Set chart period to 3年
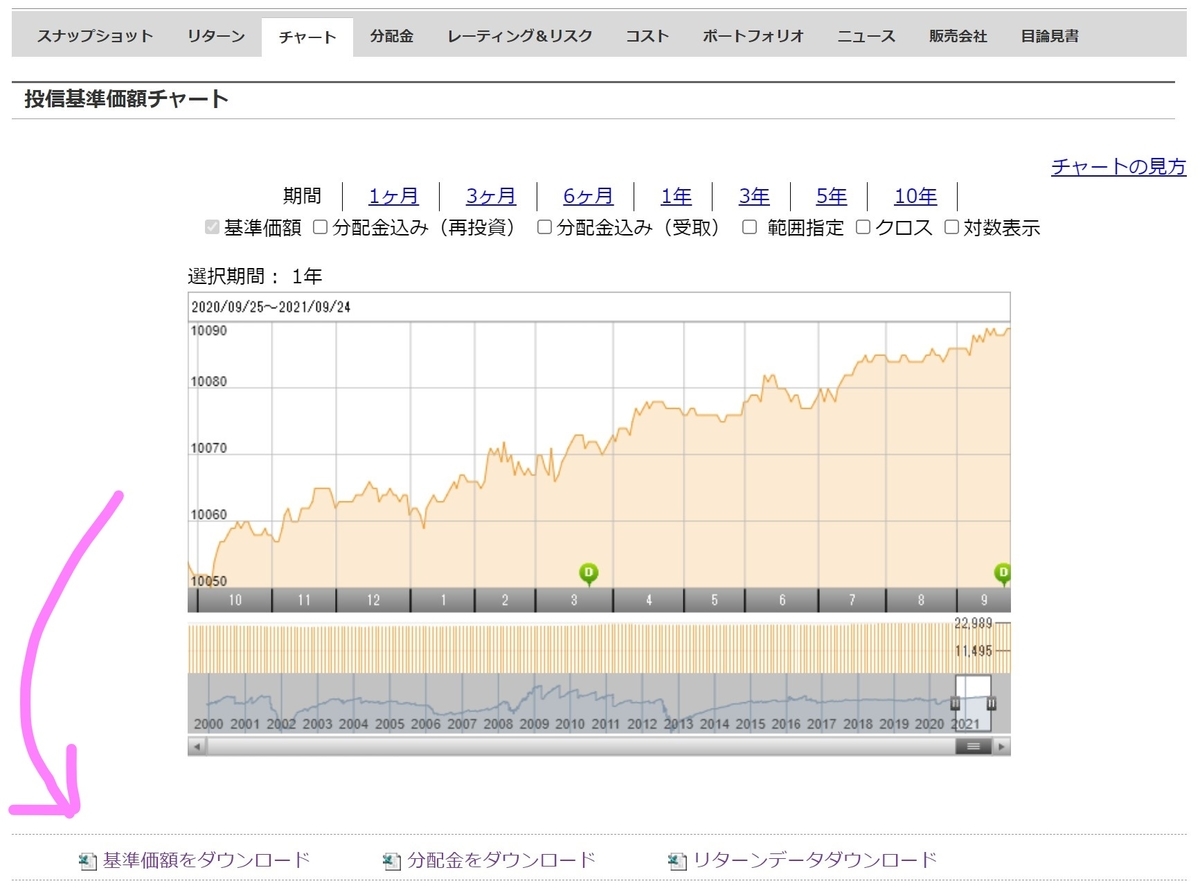Viewport: 1200px width, 888px height. [754, 196]
